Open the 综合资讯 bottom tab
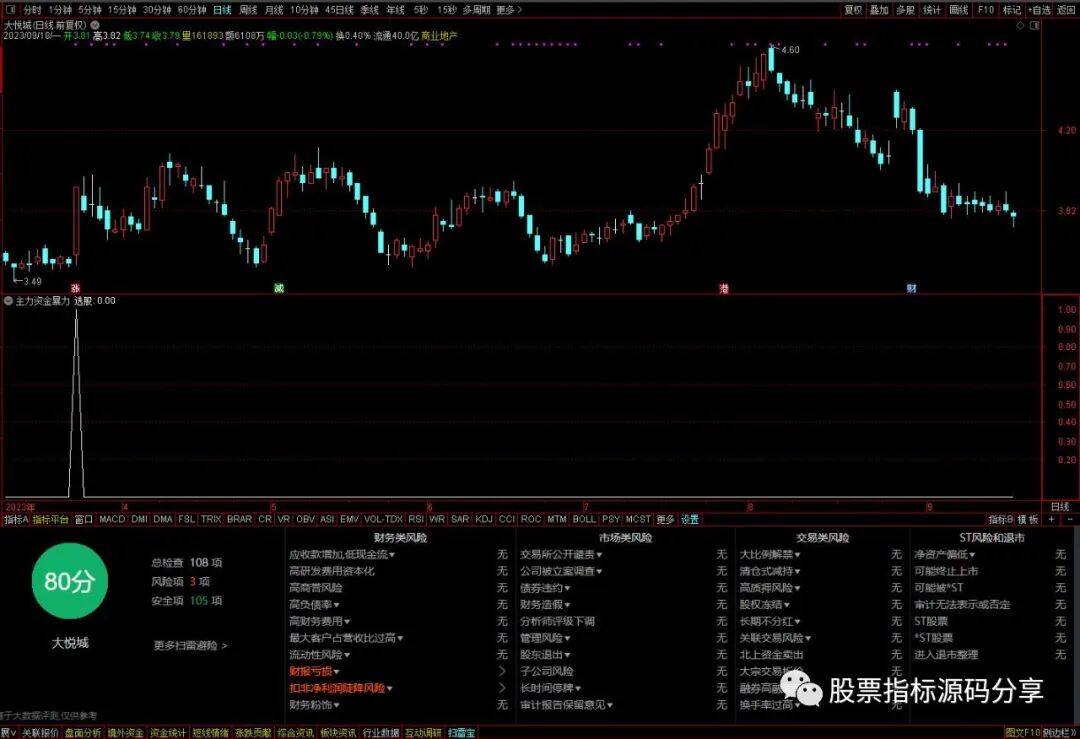 point(295,733)
